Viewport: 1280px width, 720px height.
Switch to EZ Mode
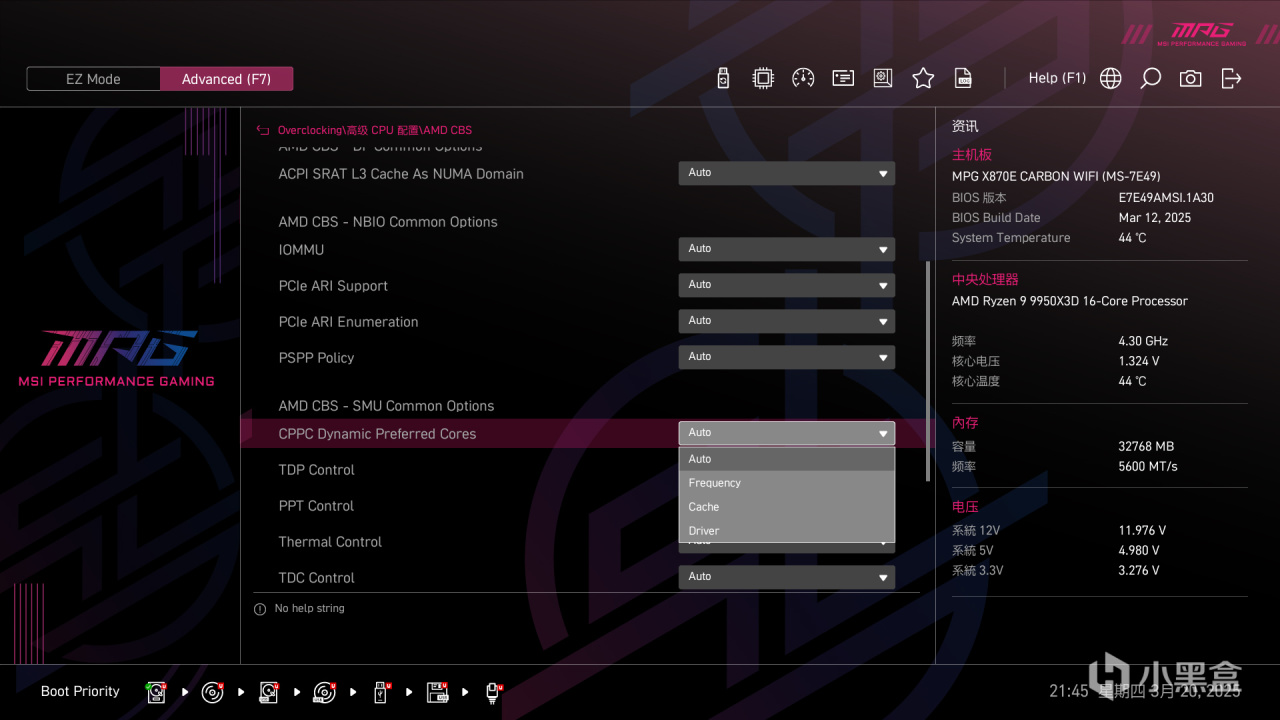coord(93,79)
